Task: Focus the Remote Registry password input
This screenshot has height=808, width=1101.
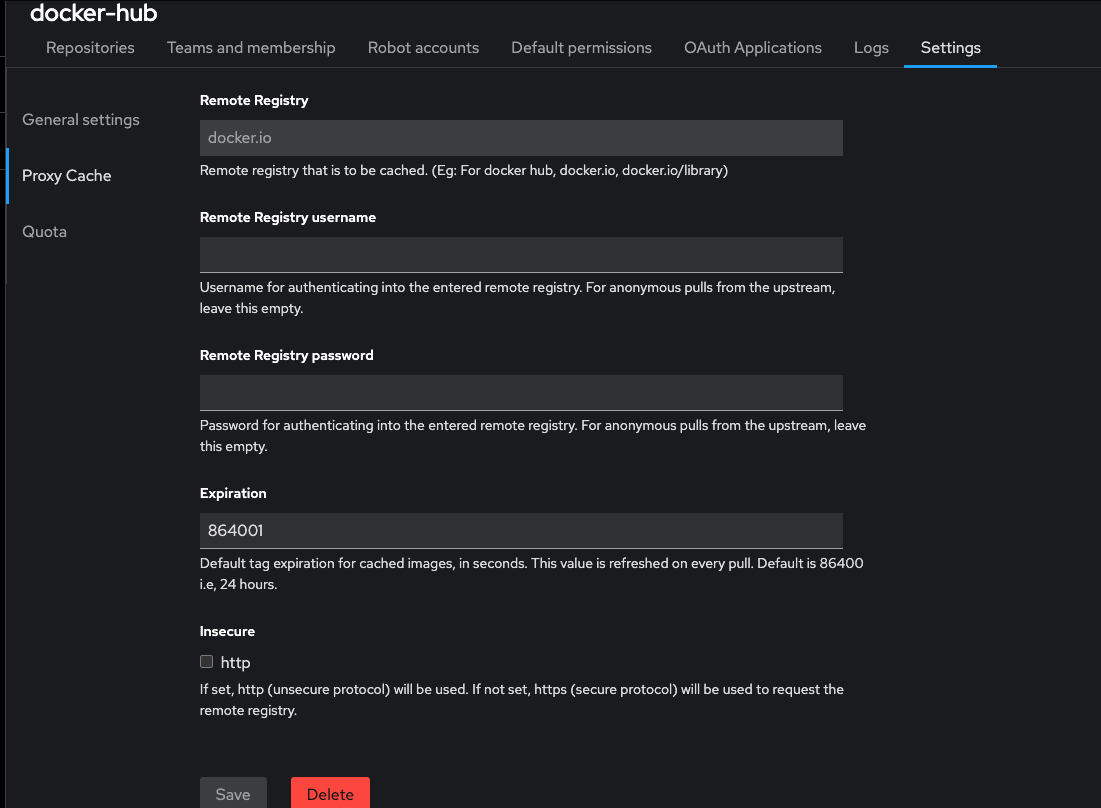Action: [x=521, y=393]
